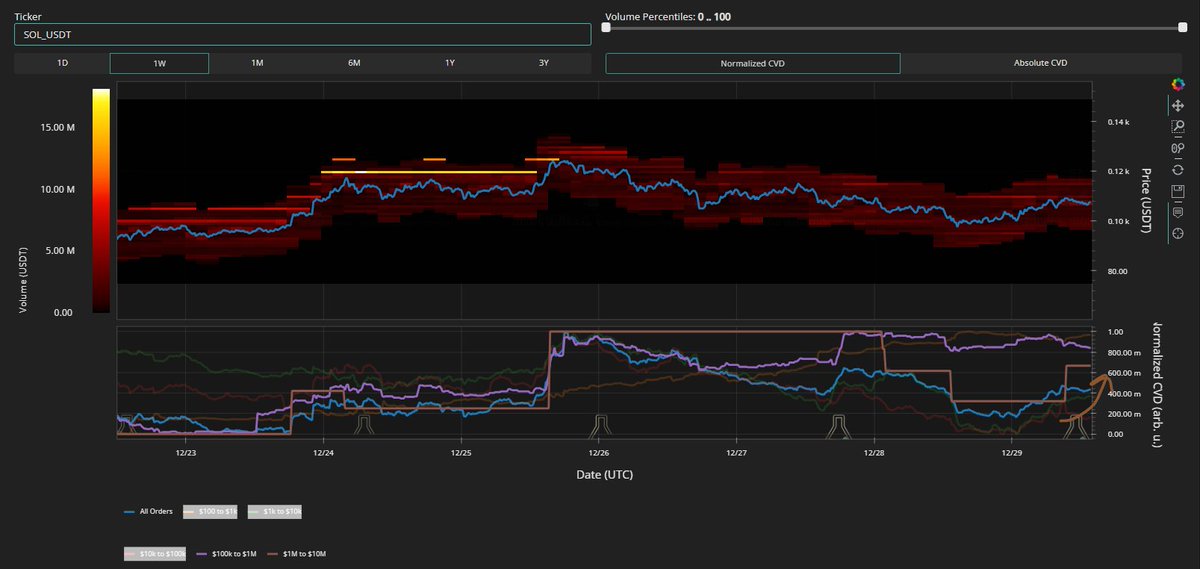Viewport: 1200px width, 569px height.
Task: Select the 6M time range tab
Action: 354,63
